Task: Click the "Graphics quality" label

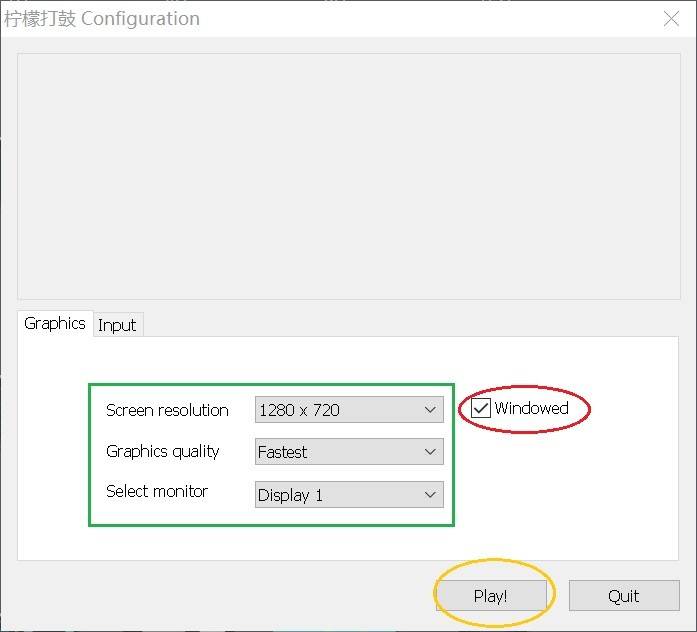Action: pyautogui.click(x=163, y=452)
